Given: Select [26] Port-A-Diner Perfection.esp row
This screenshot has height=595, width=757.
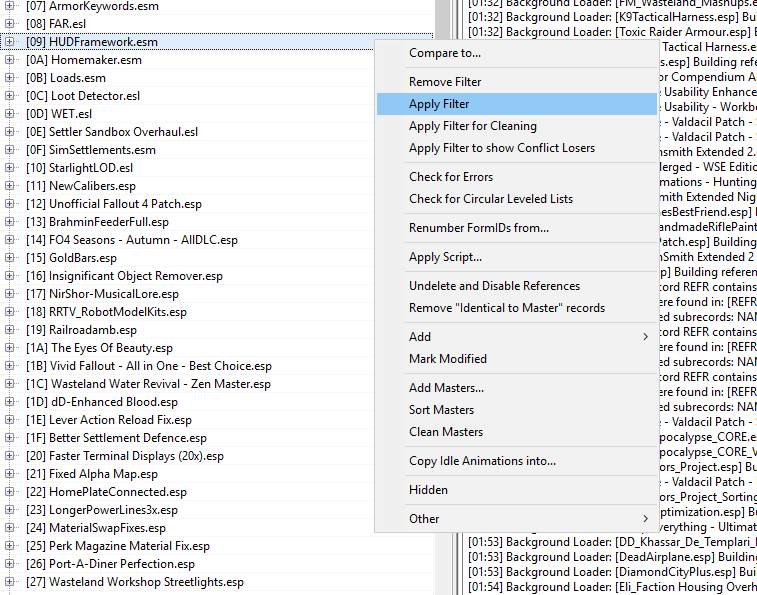Looking at the screenshot, I should [110, 564].
